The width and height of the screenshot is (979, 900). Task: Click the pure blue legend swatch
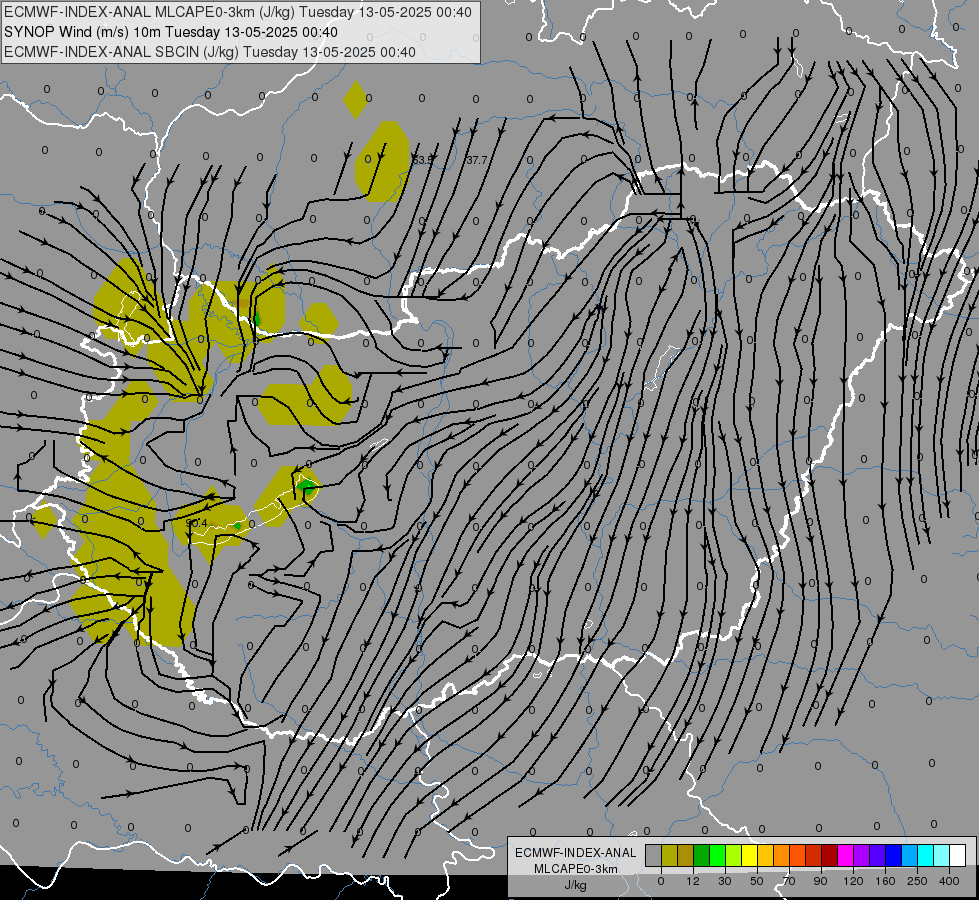(893, 855)
